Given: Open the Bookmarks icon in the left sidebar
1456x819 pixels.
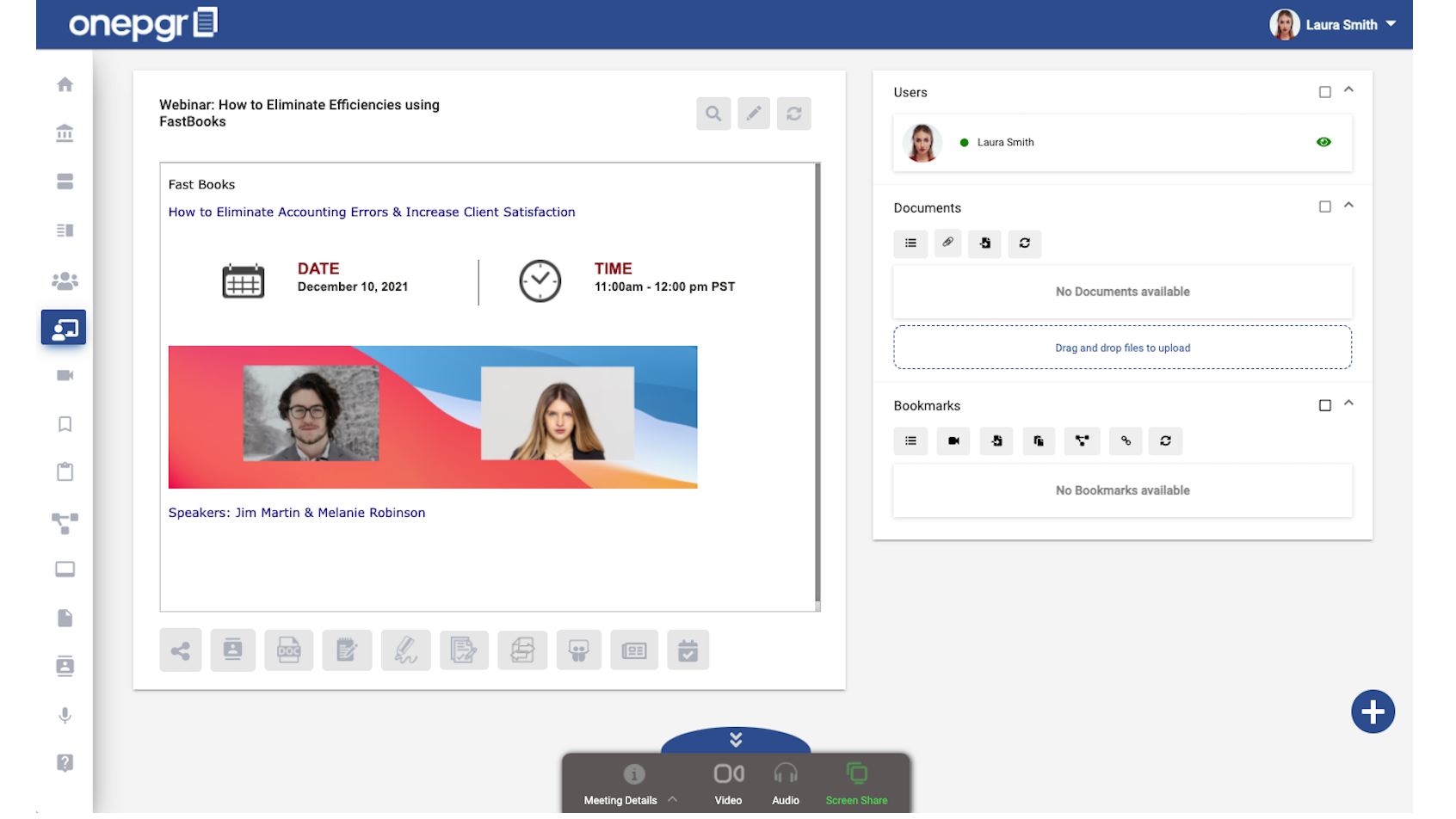Looking at the screenshot, I should click(65, 423).
